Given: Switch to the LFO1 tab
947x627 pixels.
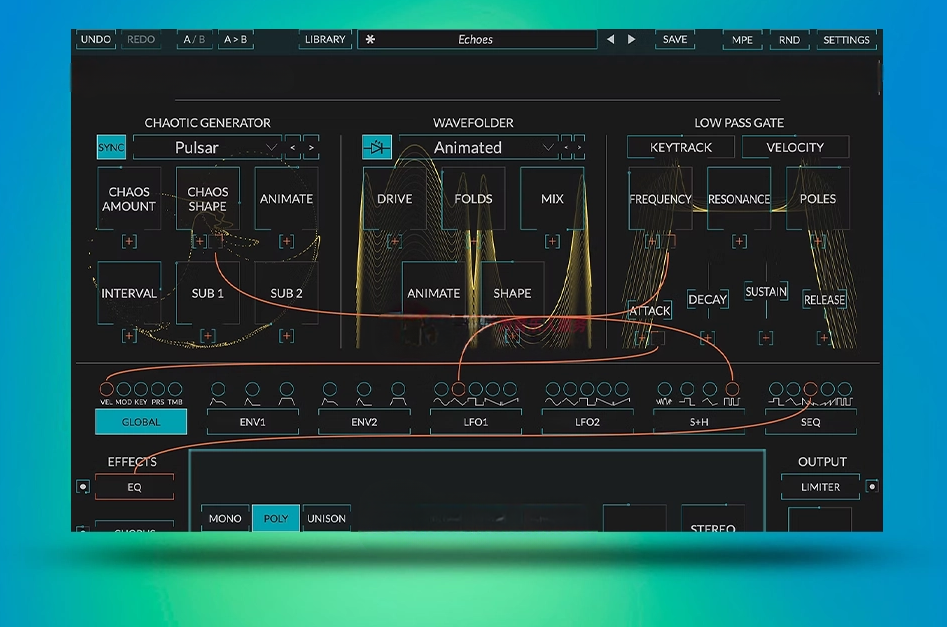Looking at the screenshot, I should (x=476, y=422).
